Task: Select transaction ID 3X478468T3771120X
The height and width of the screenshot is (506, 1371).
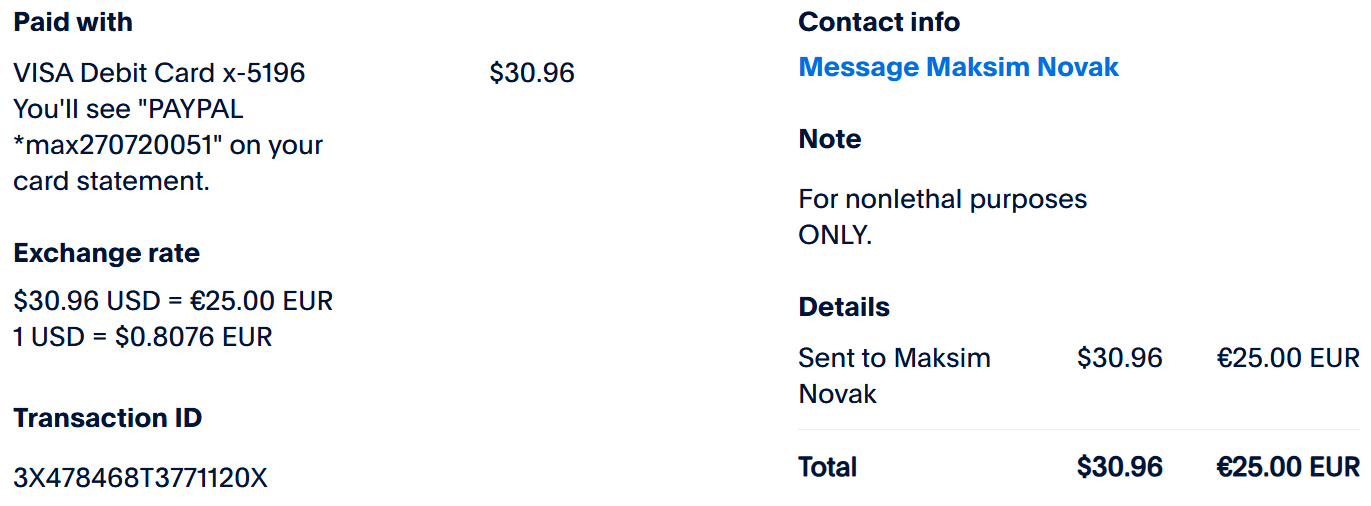Action: coord(140,478)
